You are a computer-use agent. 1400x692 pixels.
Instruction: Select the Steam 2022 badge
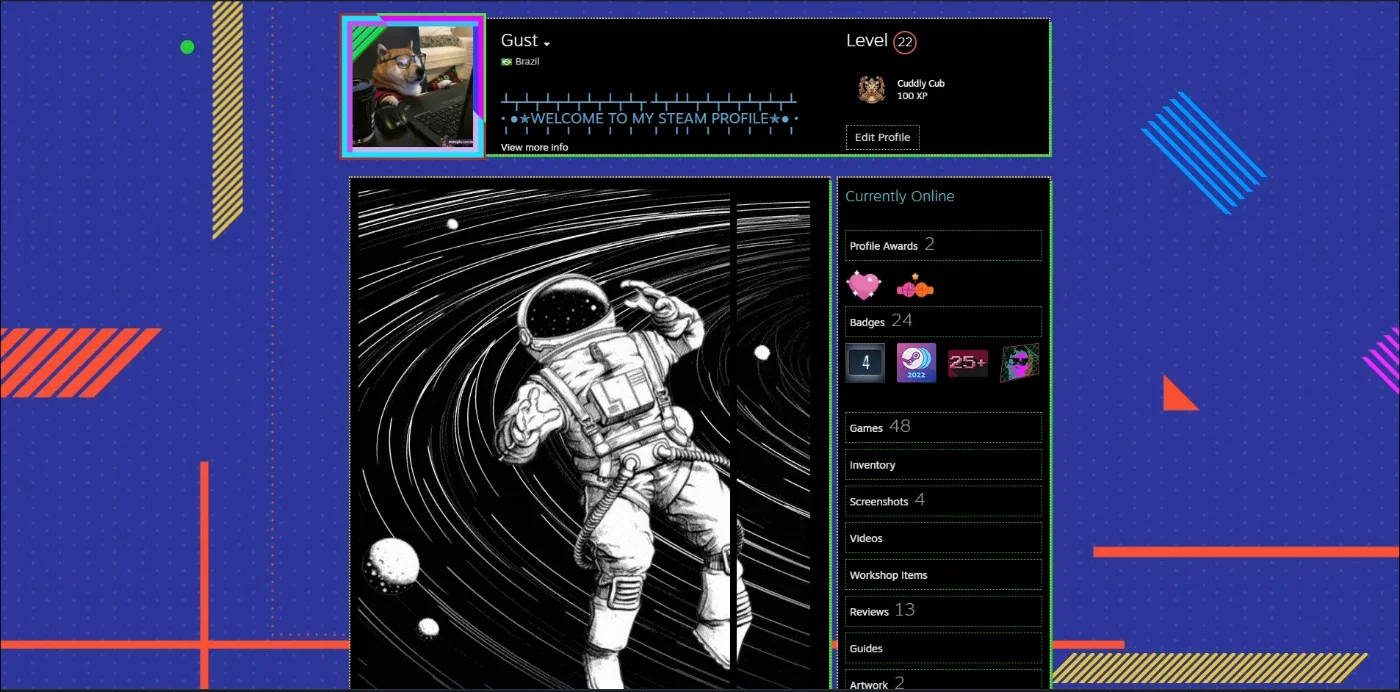[x=916, y=363]
